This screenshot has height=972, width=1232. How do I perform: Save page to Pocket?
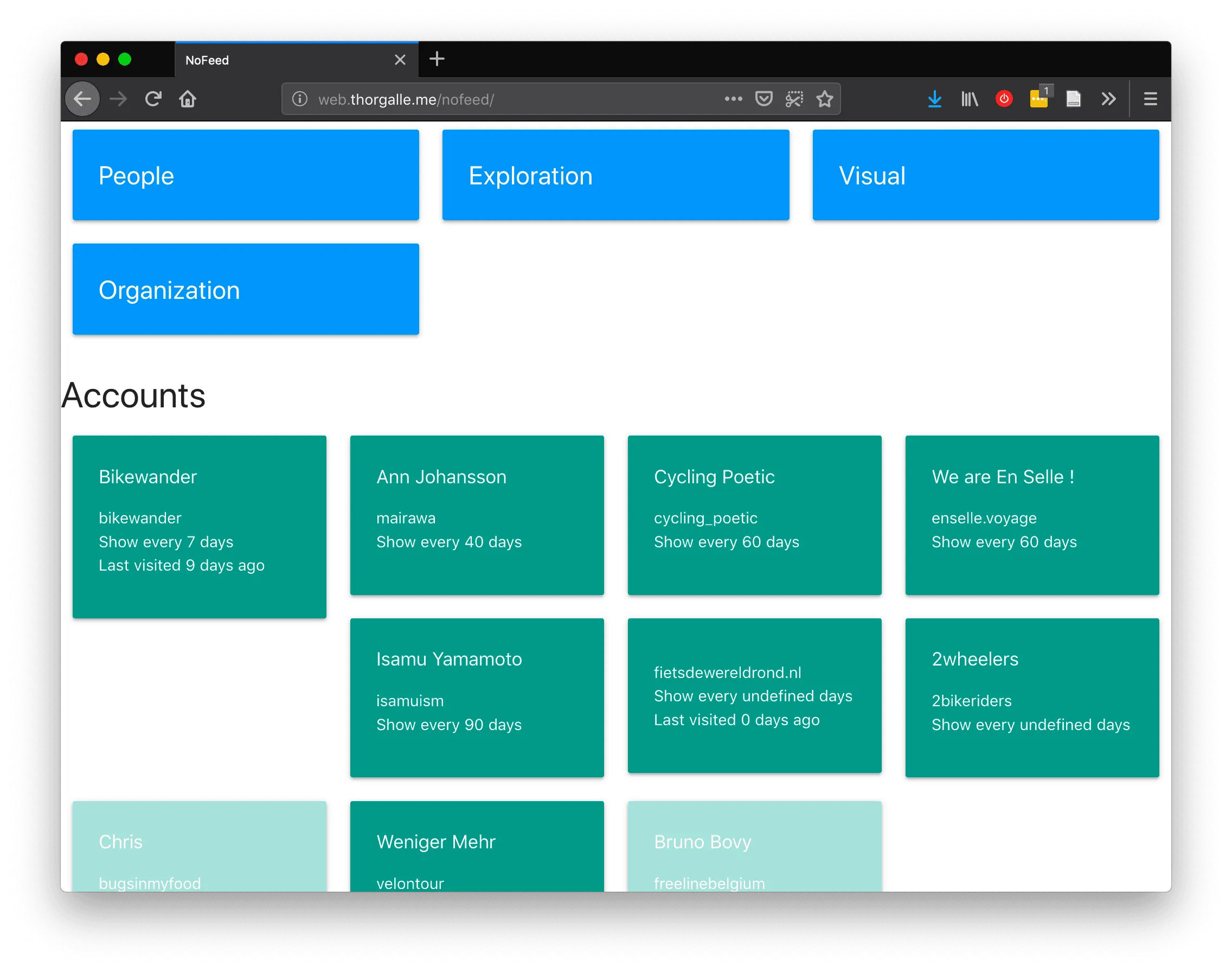[x=763, y=99]
